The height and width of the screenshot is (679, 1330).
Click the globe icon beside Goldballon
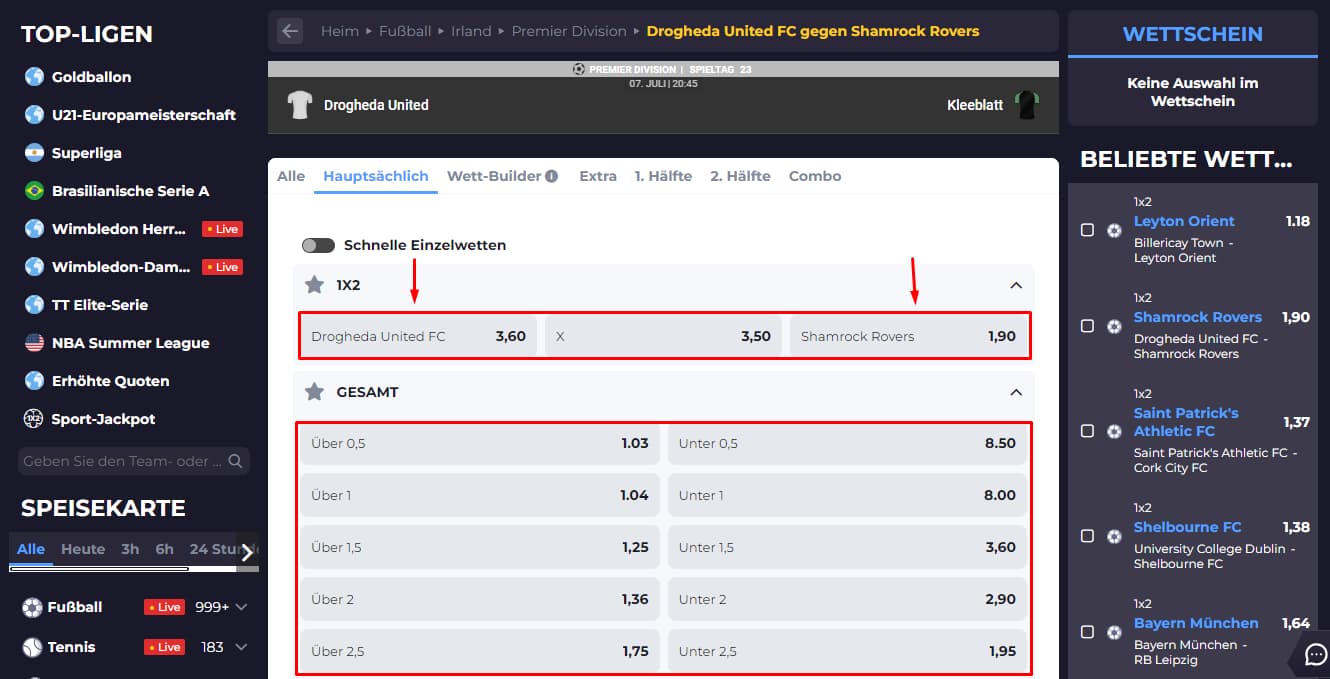pos(35,77)
